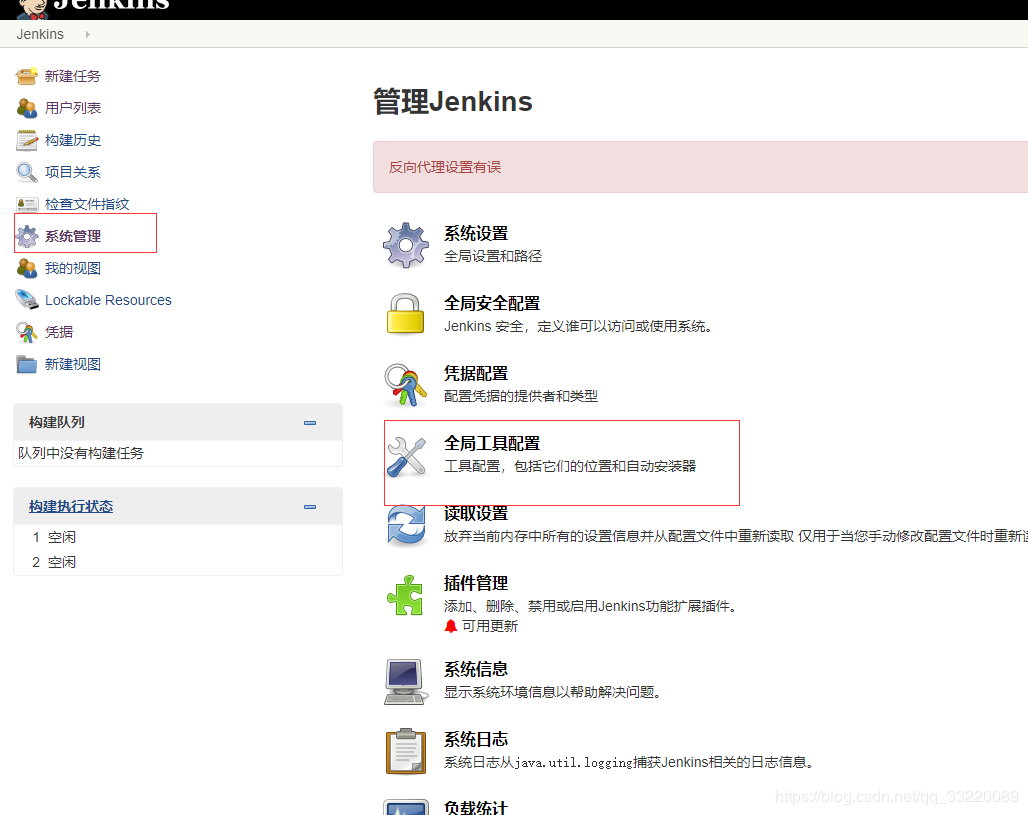
Task: Click the 读取设置 refresh arrows icon
Action: point(406,526)
